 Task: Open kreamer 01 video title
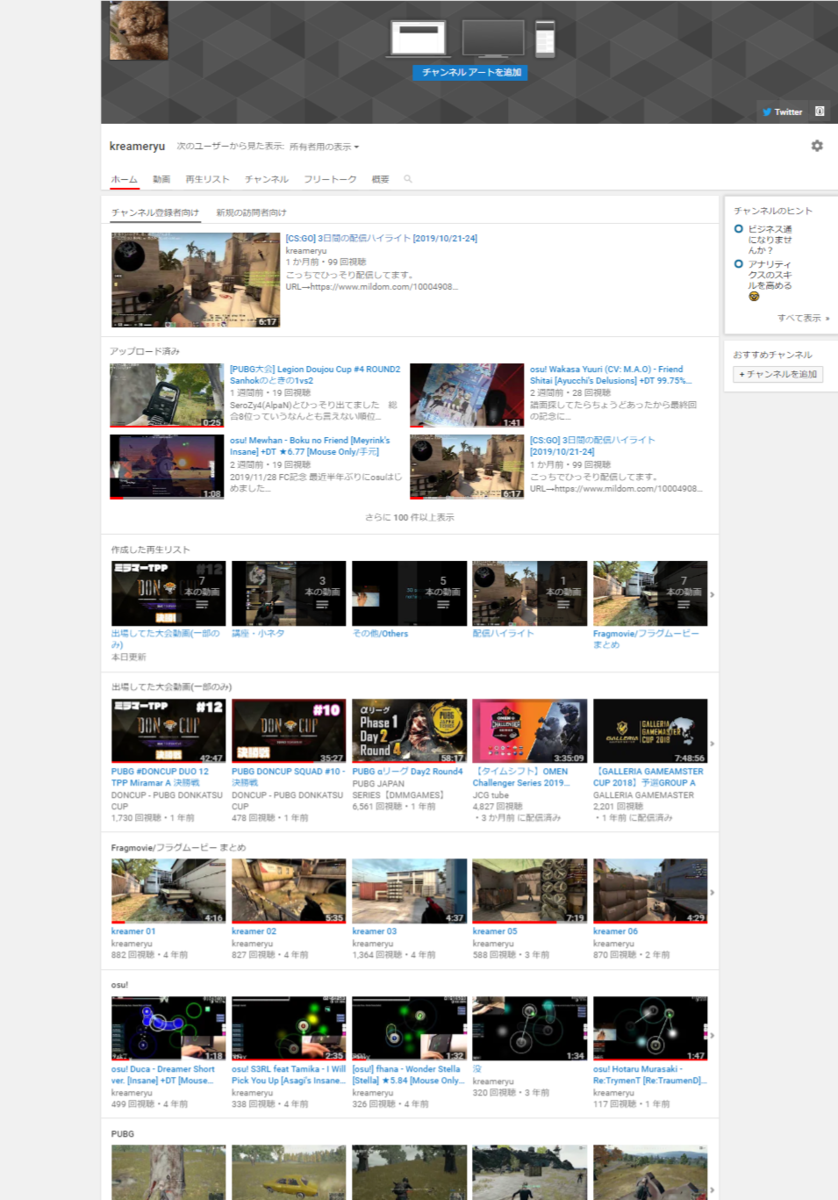[133, 931]
